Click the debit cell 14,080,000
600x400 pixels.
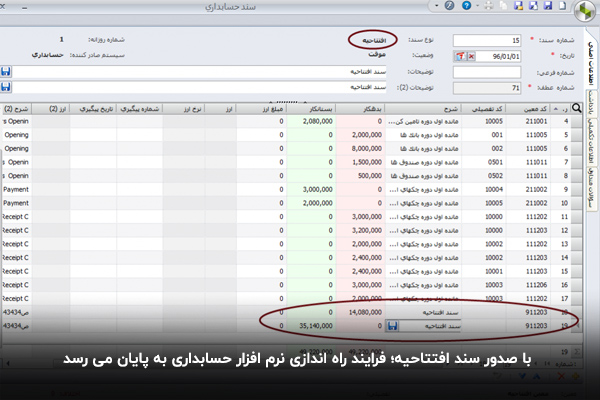(x=360, y=312)
